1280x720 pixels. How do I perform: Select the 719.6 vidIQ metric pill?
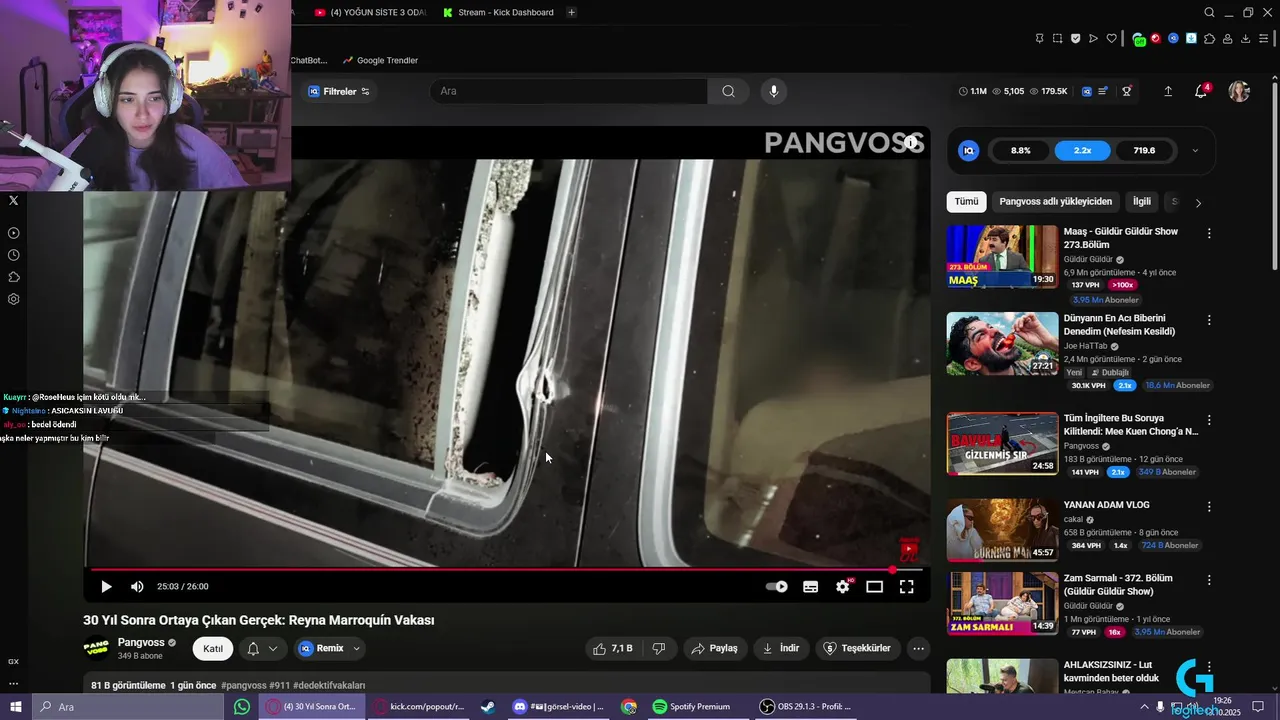[1144, 151]
